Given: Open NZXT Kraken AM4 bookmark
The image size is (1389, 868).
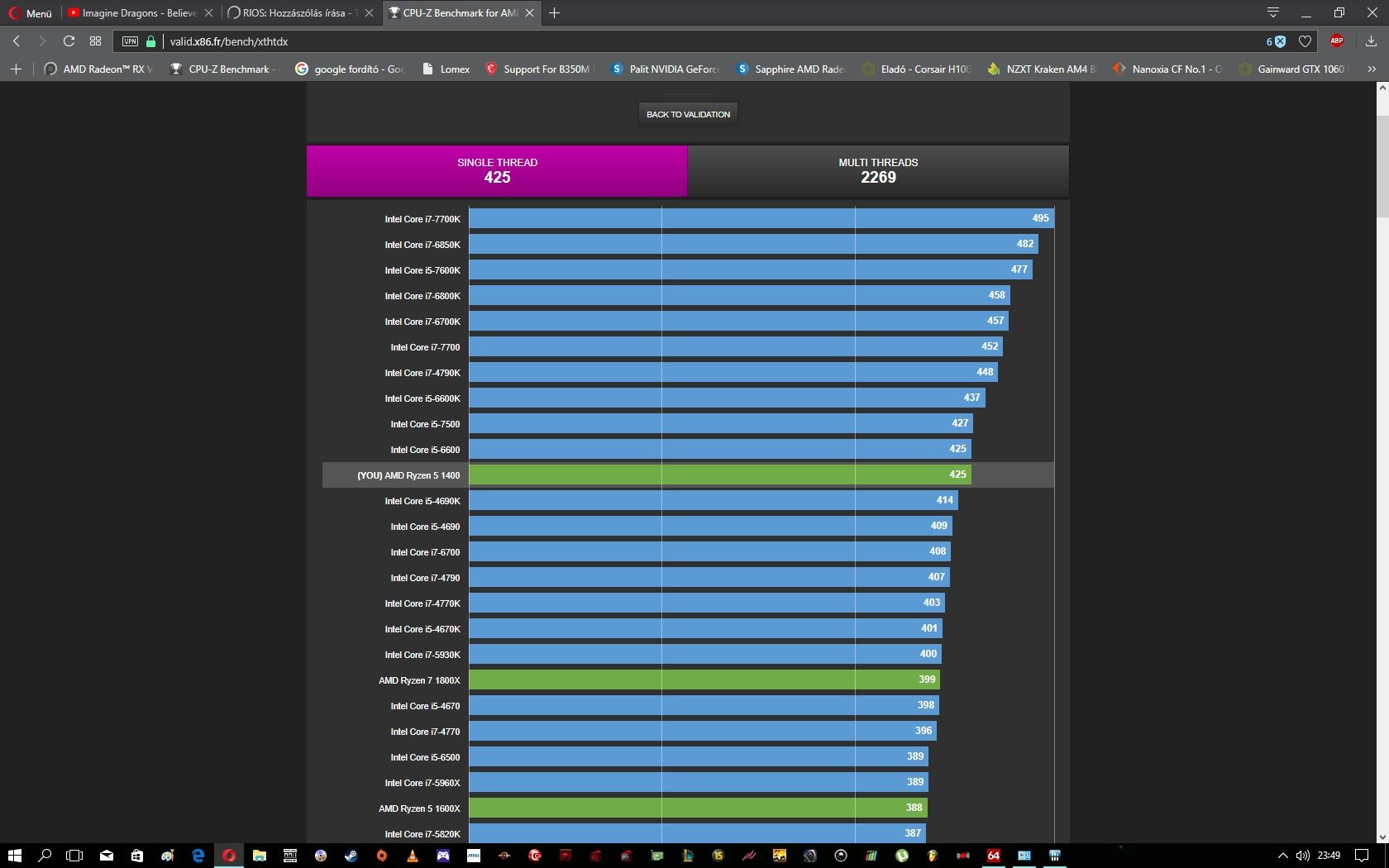Looking at the screenshot, I should click(x=1042, y=69).
